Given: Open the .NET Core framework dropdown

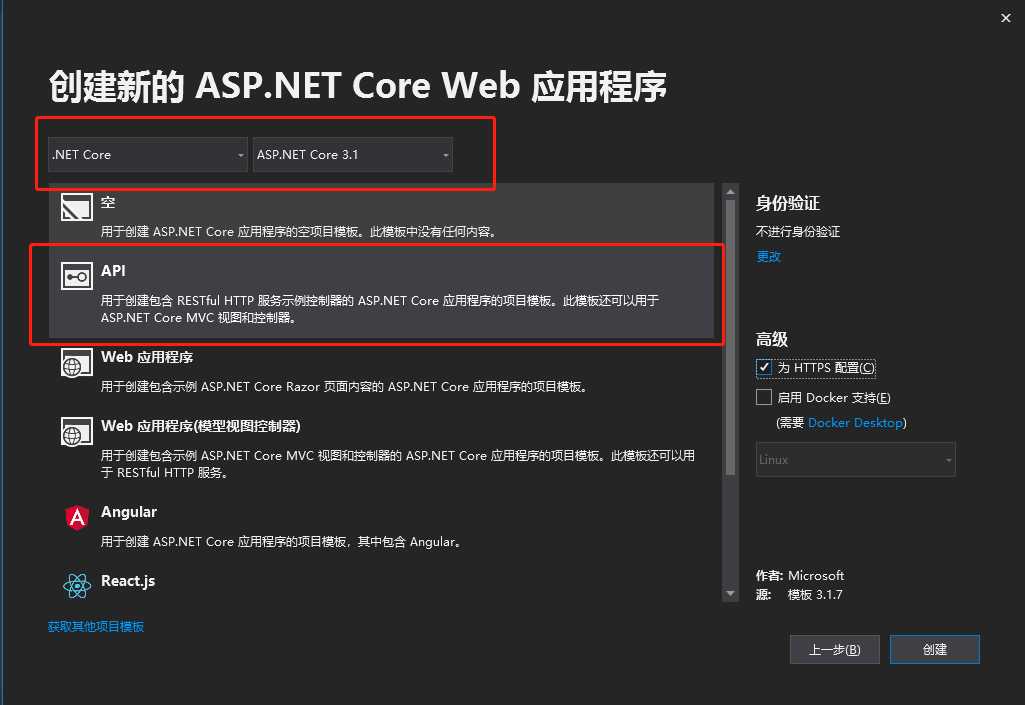Looking at the screenshot, I should pyautogui.click(x=148, y=155).
